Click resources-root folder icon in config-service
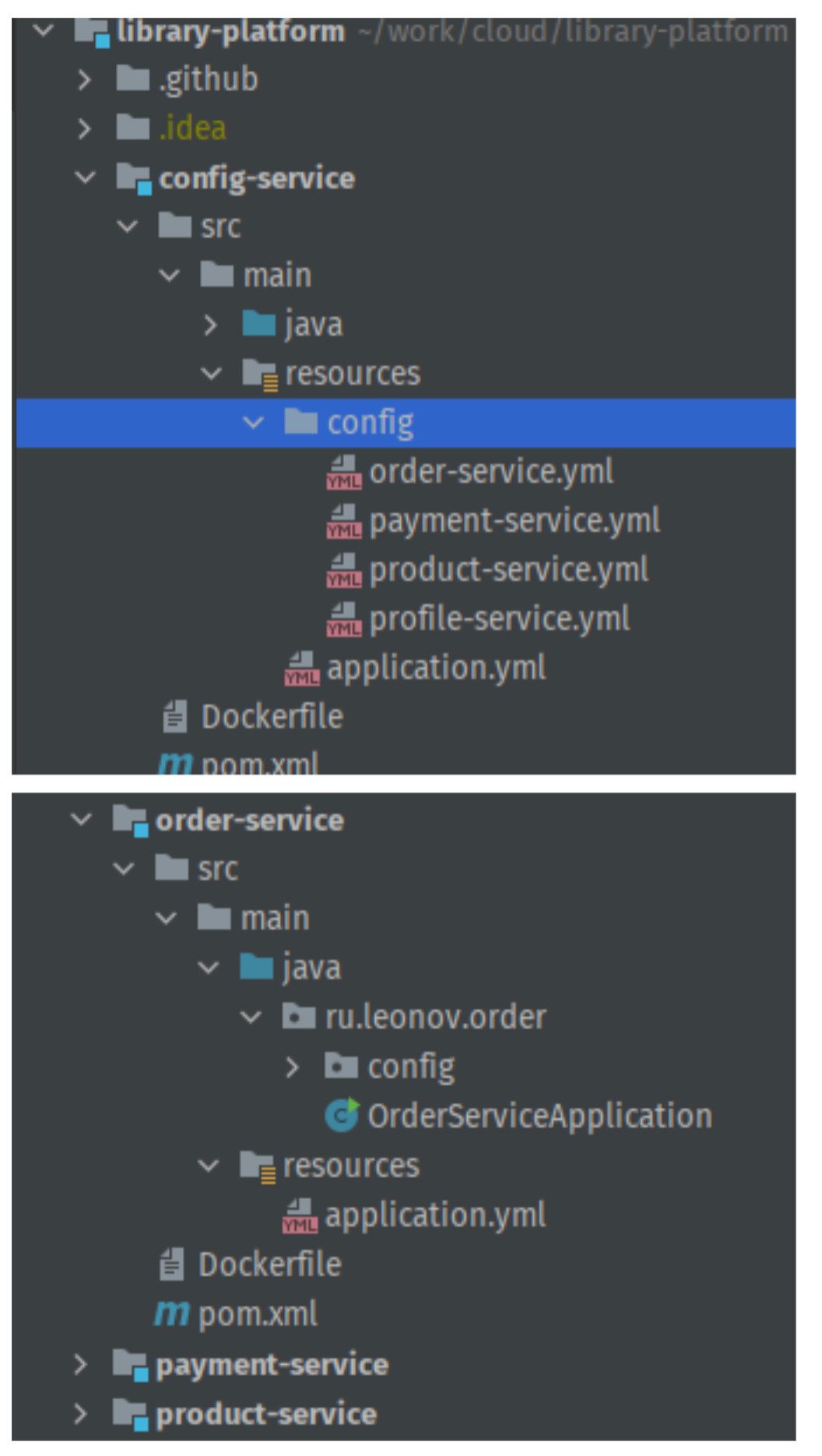The height and width of the screenshot is (1456, 822). [260, 375]
